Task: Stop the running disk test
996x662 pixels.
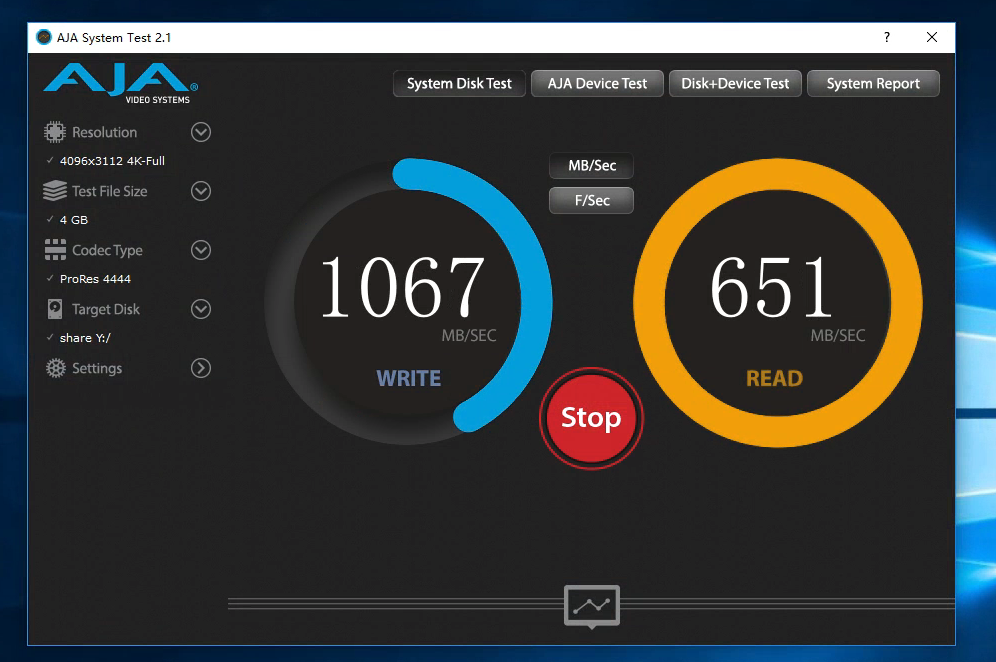Action: pyautogui.click(x=591, y=418)
